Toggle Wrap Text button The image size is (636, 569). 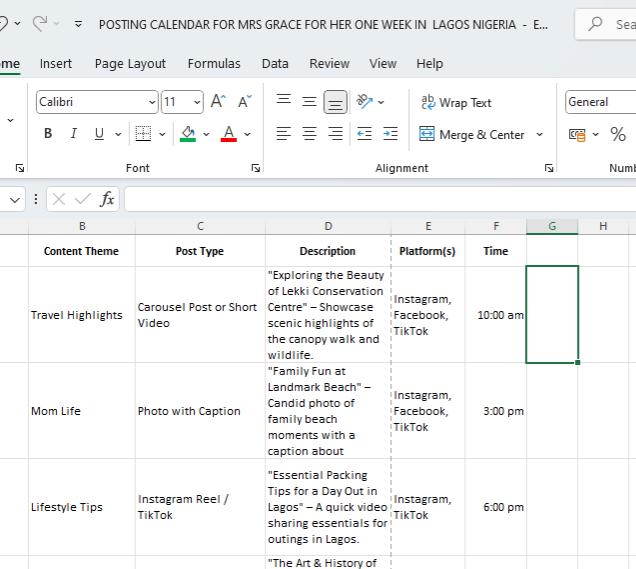[456, 103]
